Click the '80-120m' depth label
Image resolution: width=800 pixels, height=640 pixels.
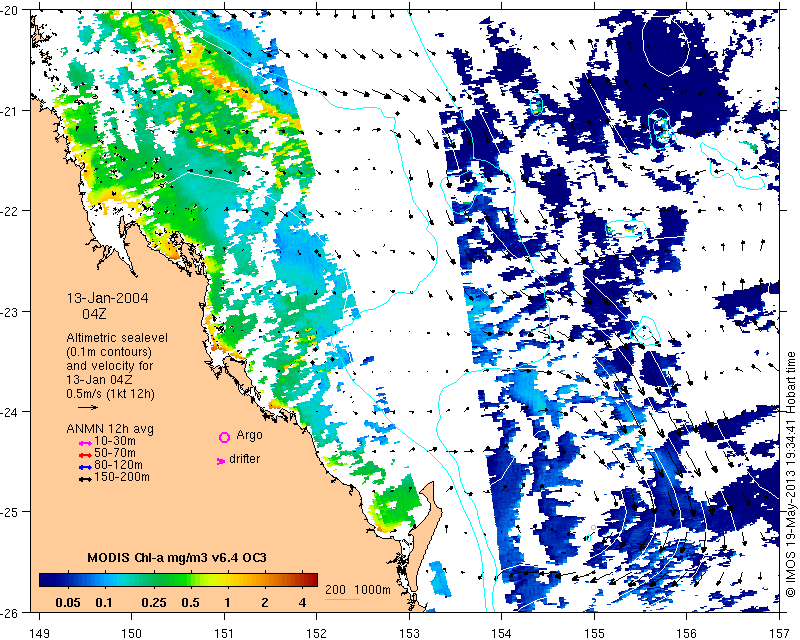(x=118, y=465)
